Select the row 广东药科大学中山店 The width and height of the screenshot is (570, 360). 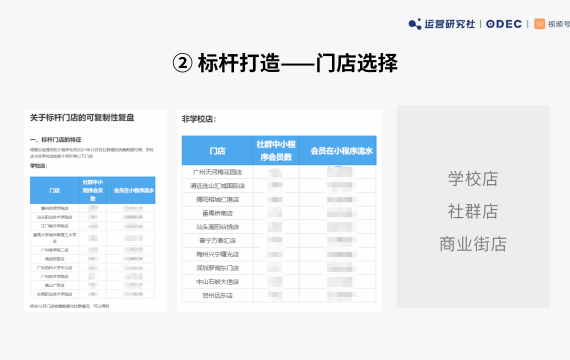pyautogui.click(x=93, y=268)
